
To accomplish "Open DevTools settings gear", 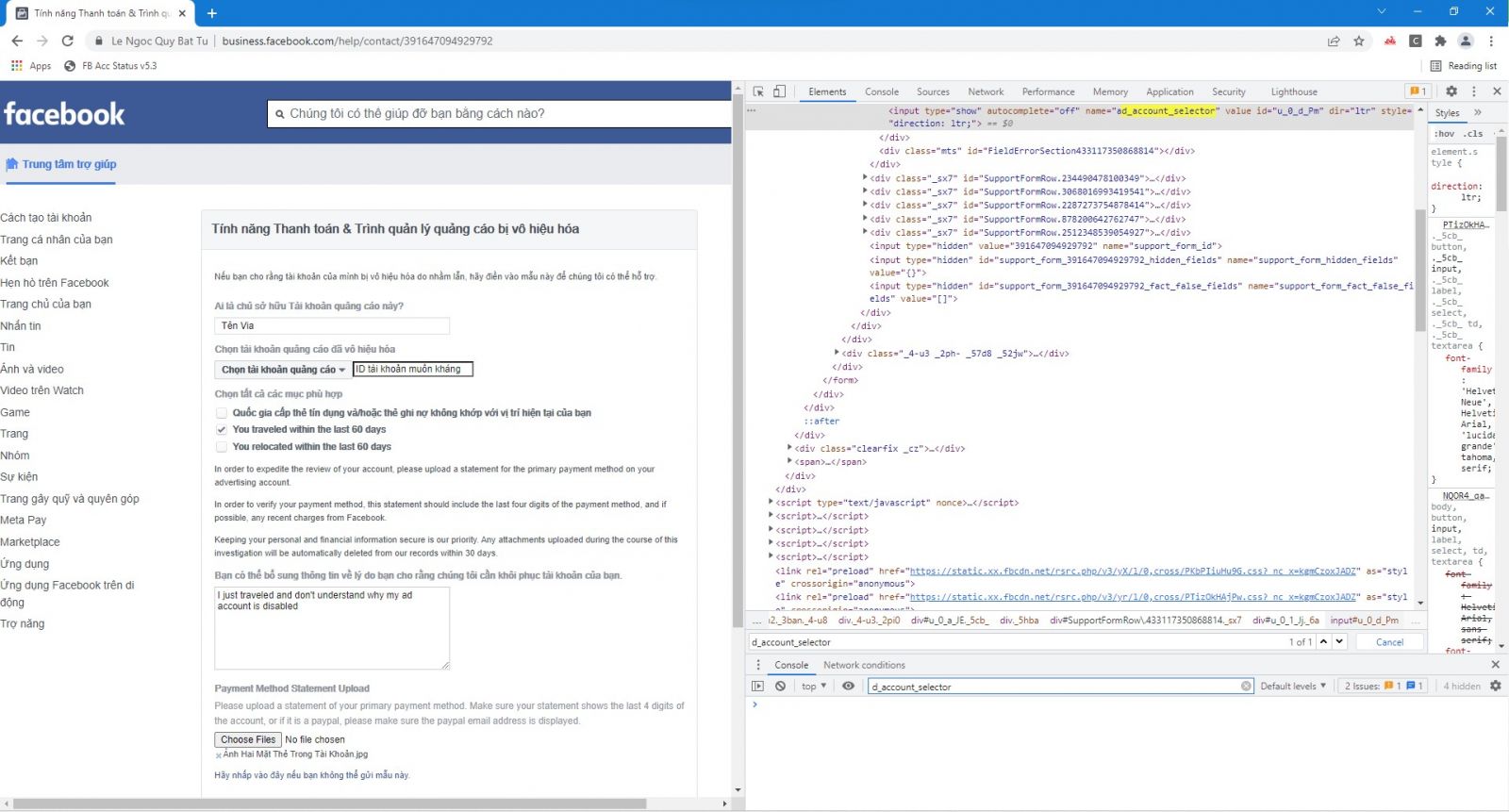I will 1451,91.
